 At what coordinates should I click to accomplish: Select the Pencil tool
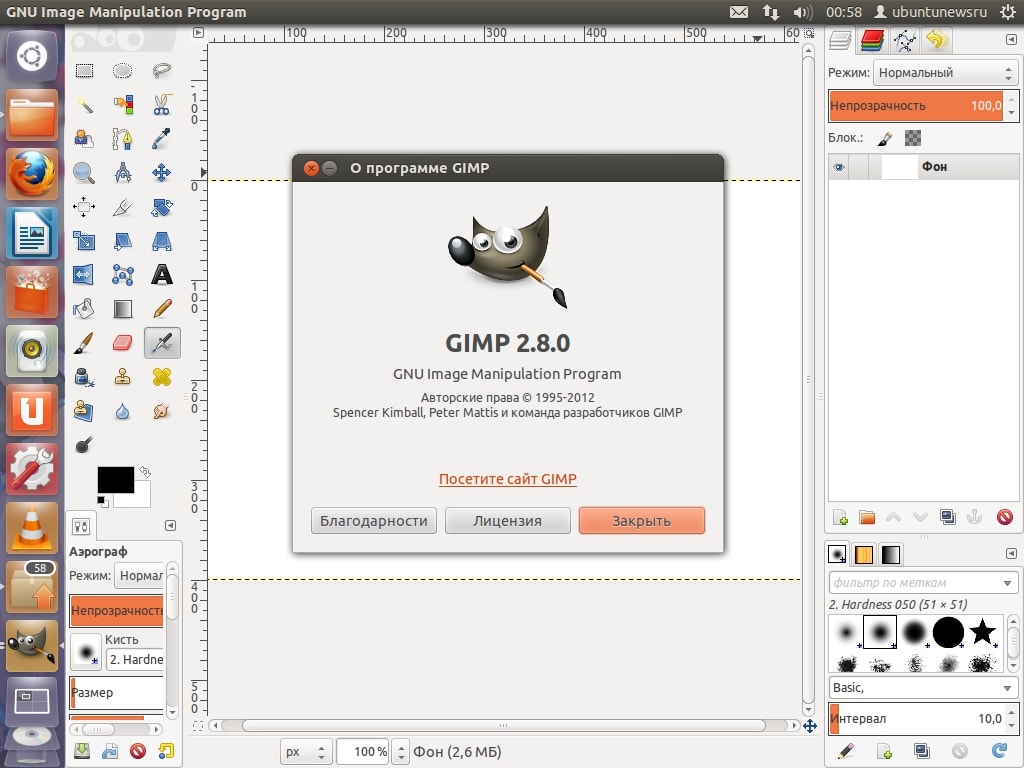[x=161, y=308]
